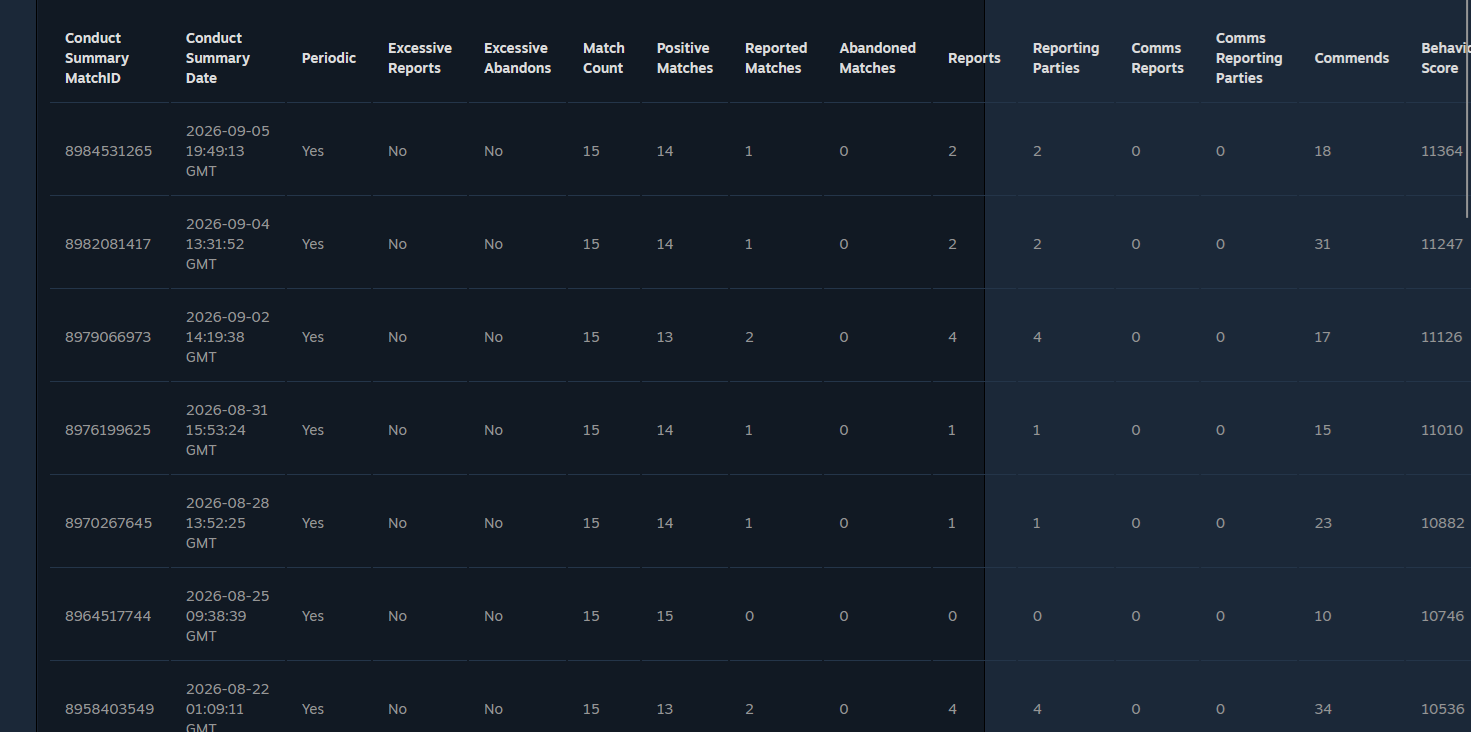Click behavior score 11364

pyautogui.click(x=1442, y=151)
